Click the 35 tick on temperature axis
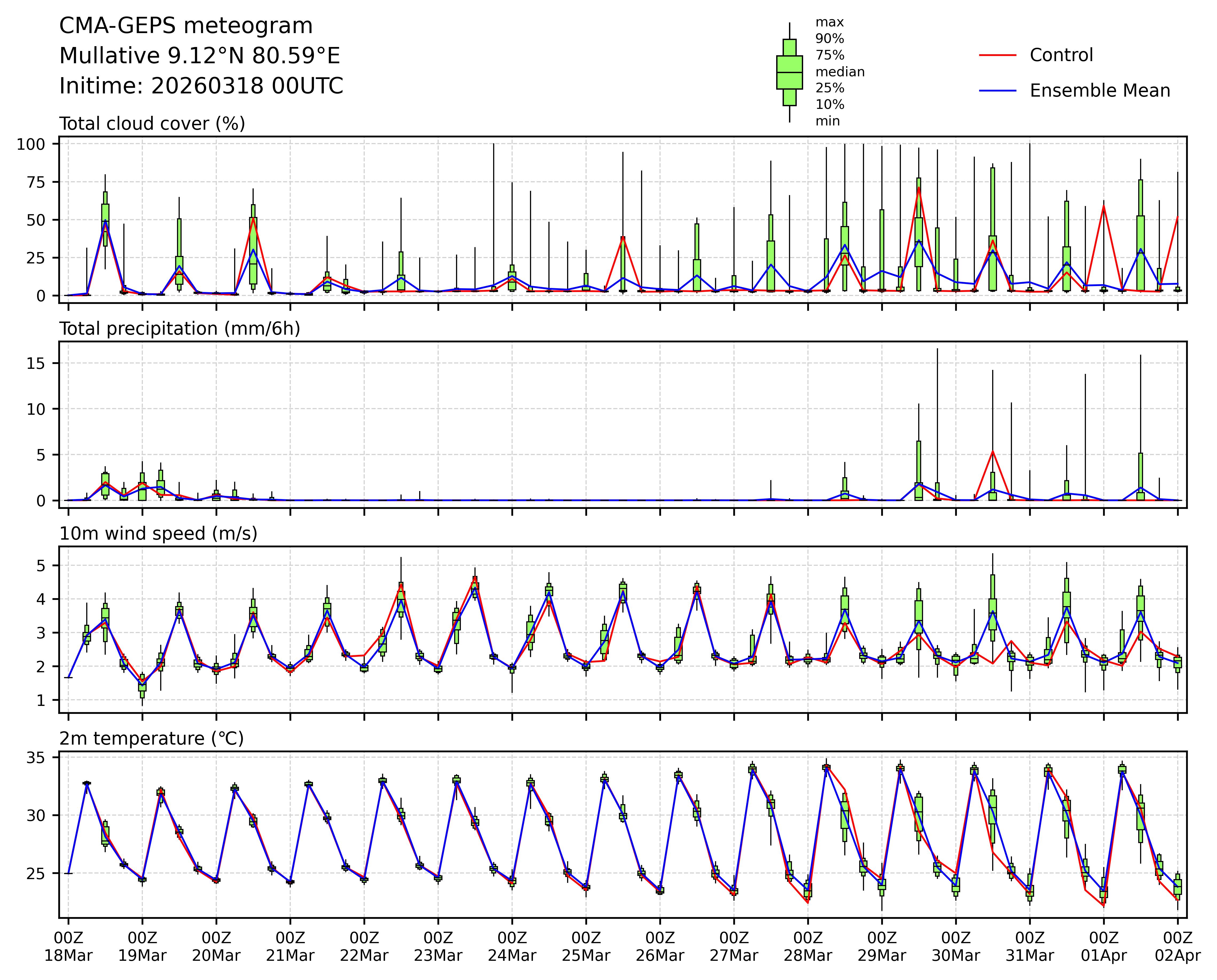 (x=35, y=758)
